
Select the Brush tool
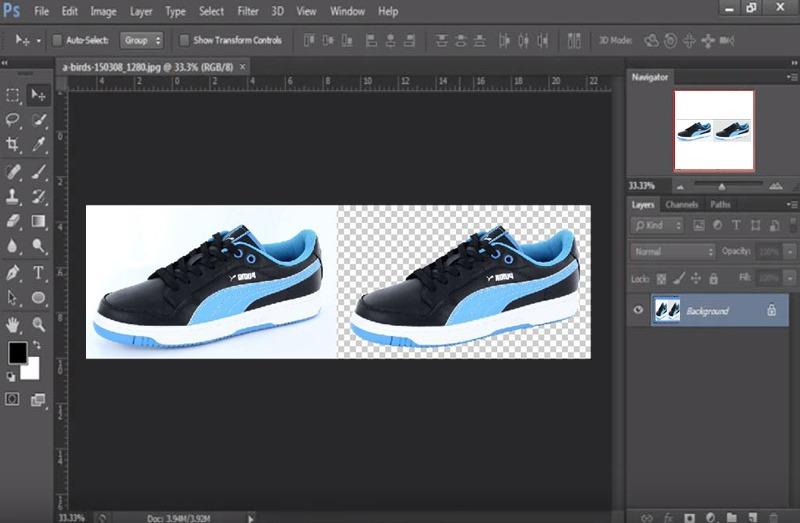(38, 172)
